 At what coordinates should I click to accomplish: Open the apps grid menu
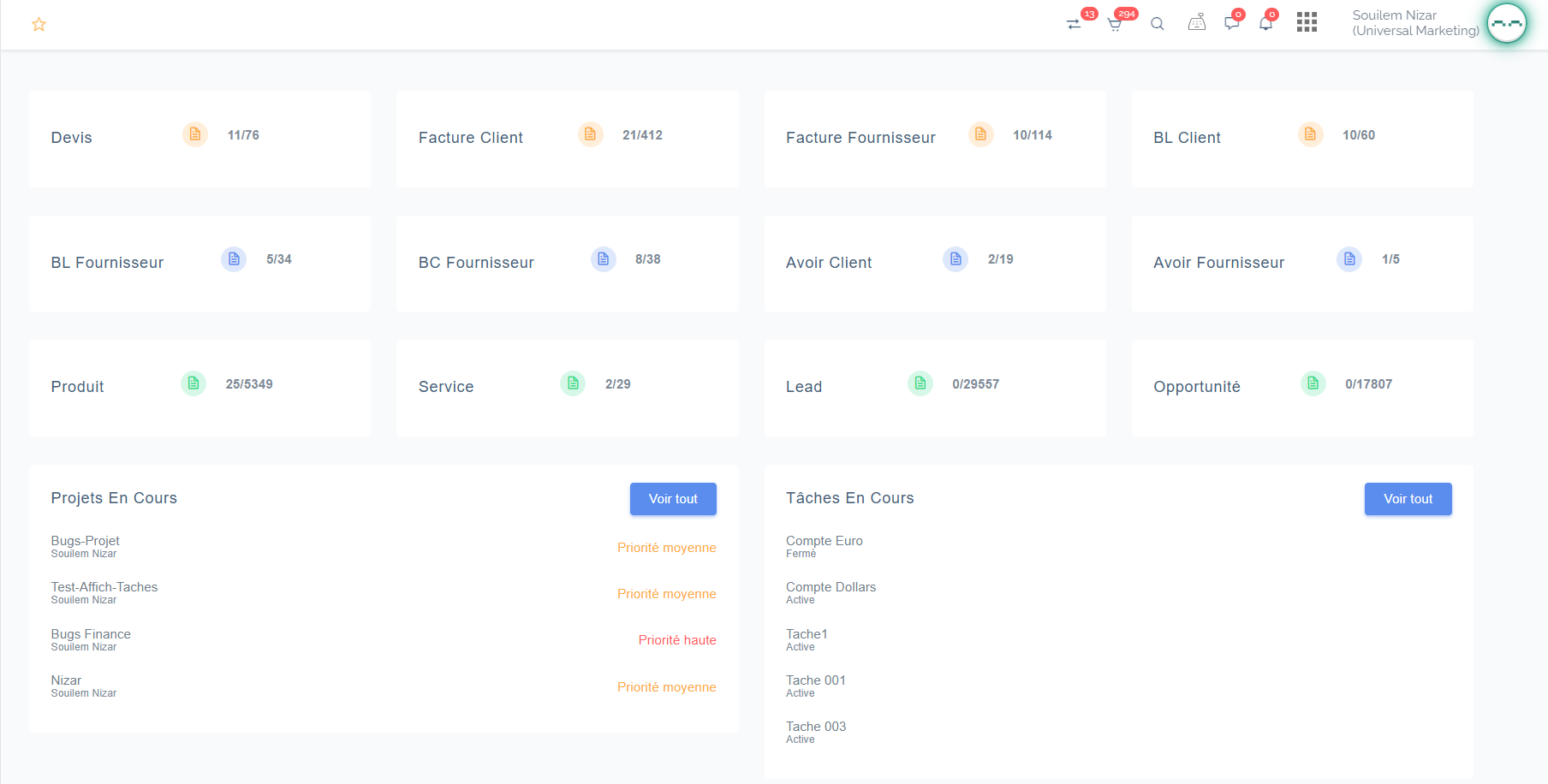[x=1307, y=22]
